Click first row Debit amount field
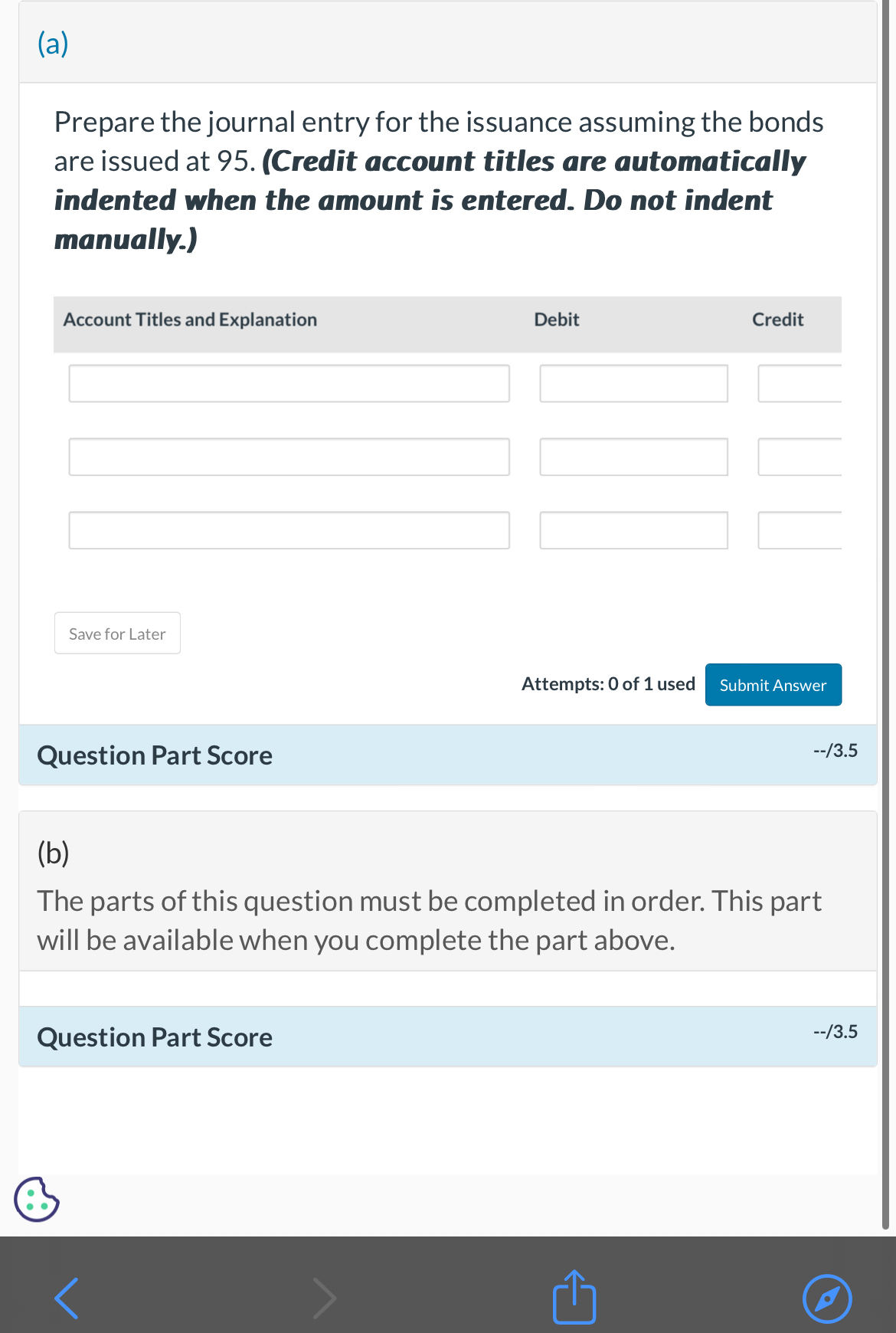Image resolution: width=896 pixels, height=1333 pixels. pos(633,383)
